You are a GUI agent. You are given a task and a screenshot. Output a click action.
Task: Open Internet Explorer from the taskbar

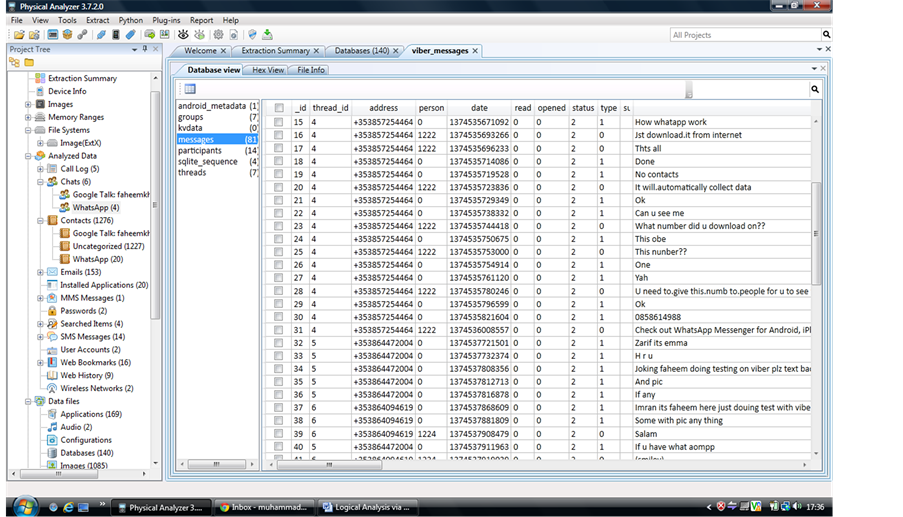pos(68,507)
